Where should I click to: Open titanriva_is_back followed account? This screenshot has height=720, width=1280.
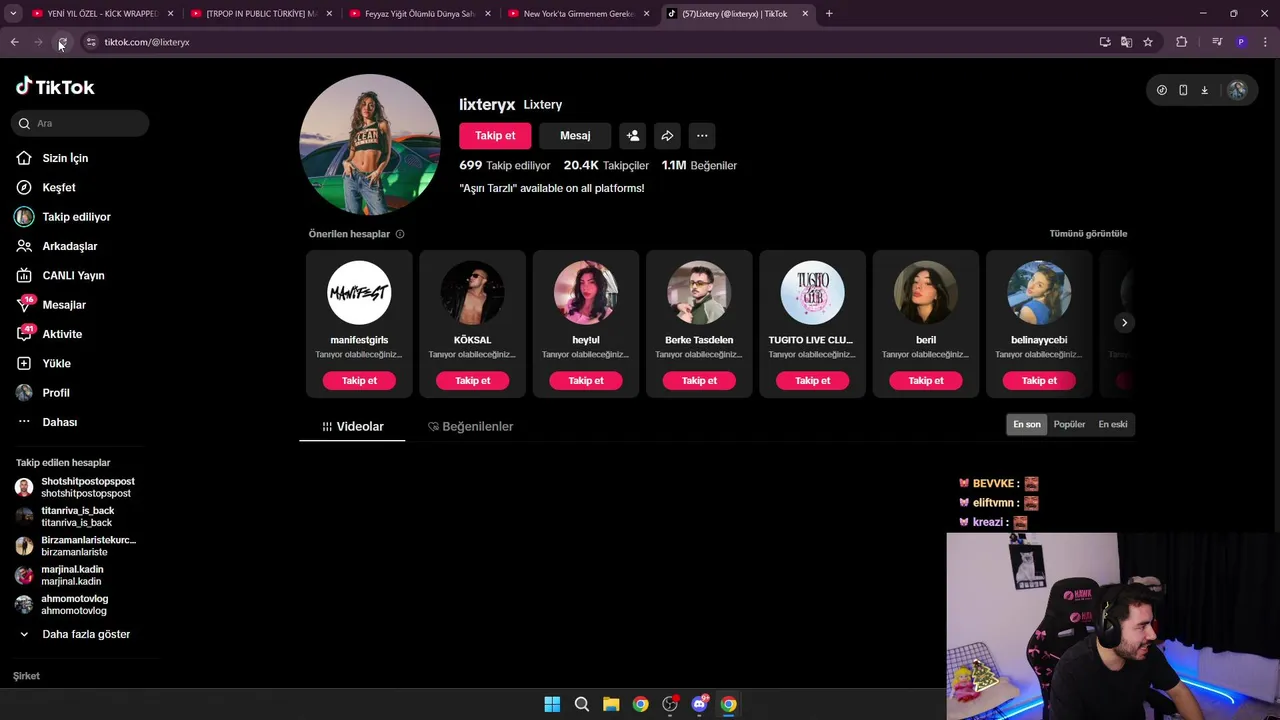[x=65, y=517]
